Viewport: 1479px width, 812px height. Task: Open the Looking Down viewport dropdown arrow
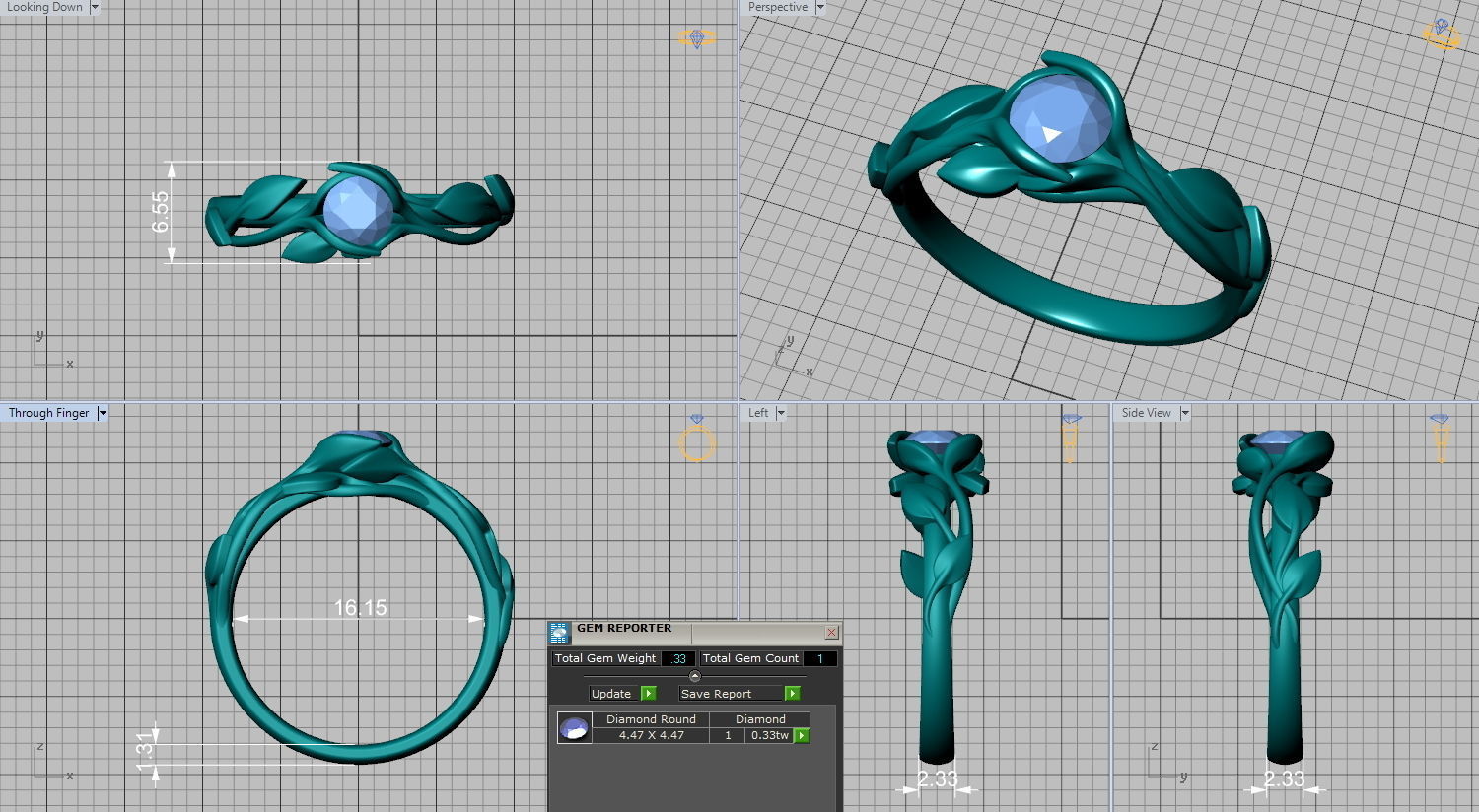pyautogui.click(x=95, y=7)
